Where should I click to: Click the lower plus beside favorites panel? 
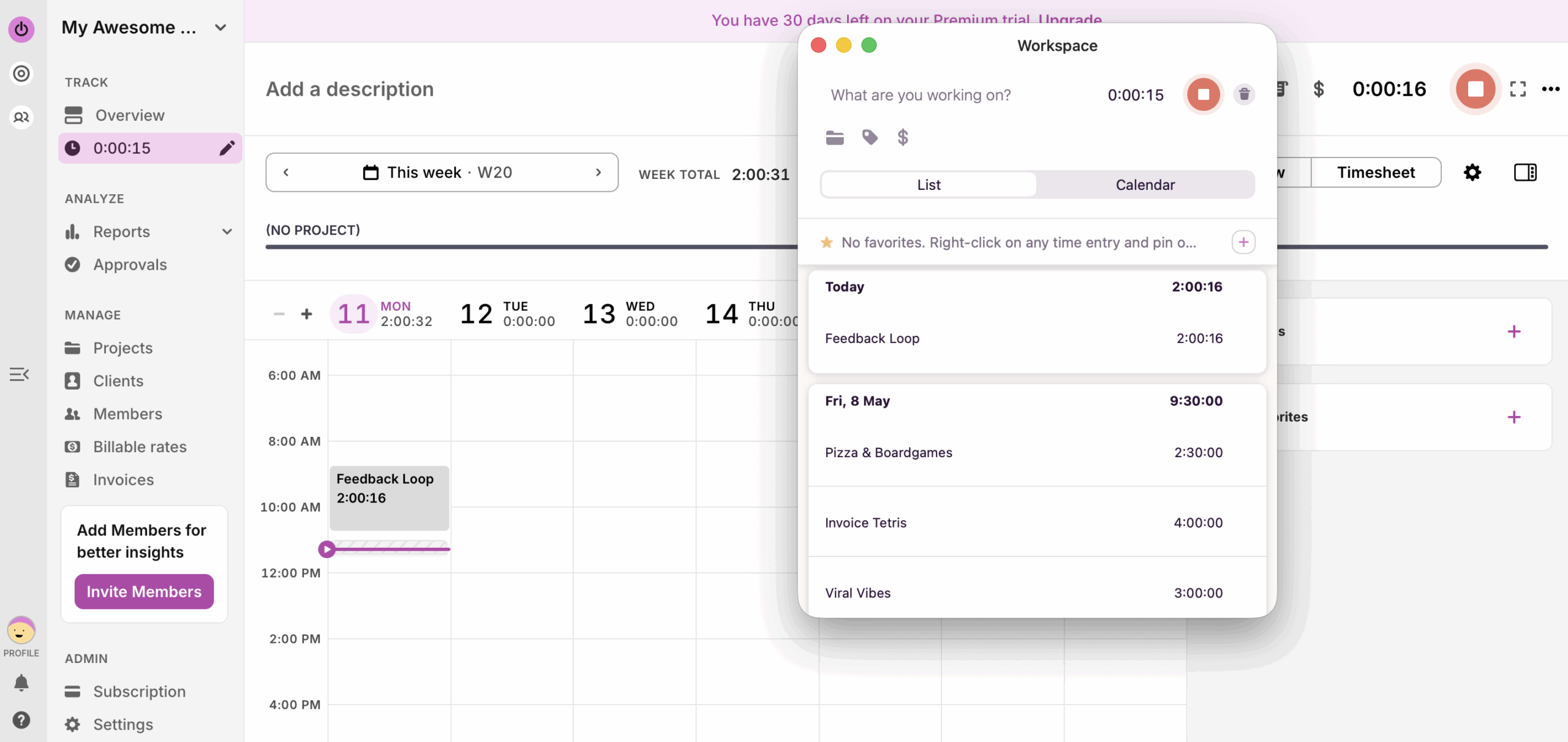click(1514, 417)
